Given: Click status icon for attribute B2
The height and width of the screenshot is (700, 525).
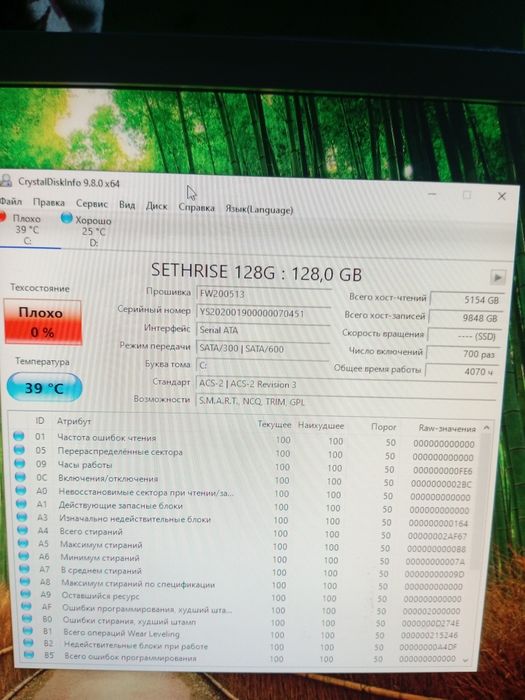Looking at the screenshot, I should (x=28, y=642).
